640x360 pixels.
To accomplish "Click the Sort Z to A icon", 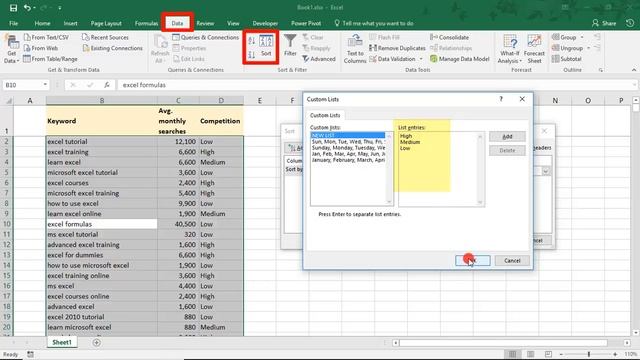I will (252, 54).
